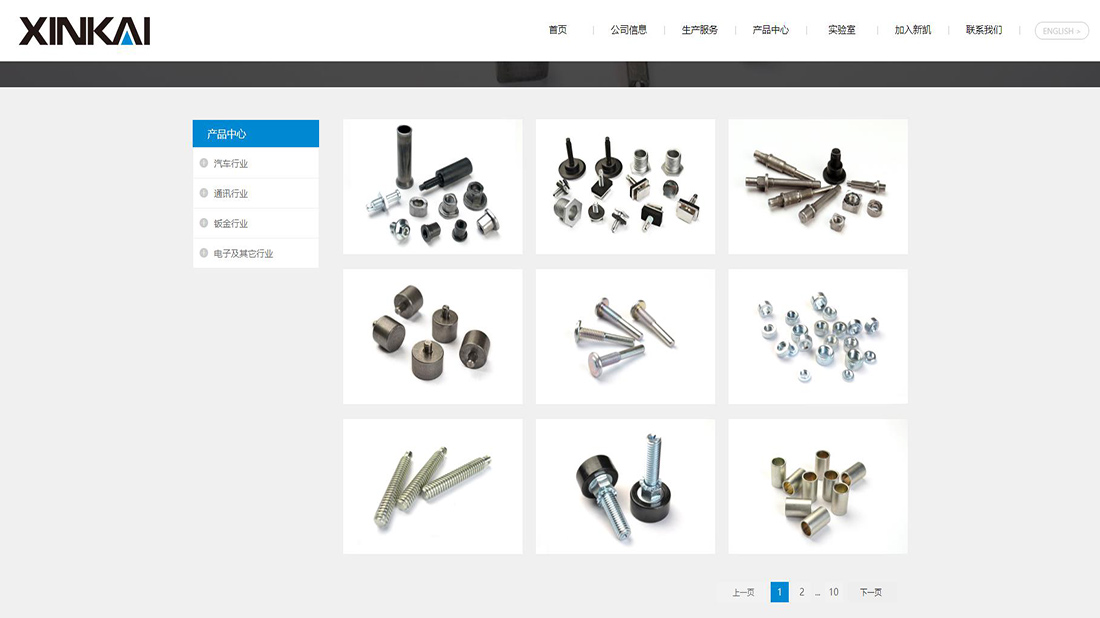Navigate to 生产服务 section
The image size is (1100, 618).
point(699,30)
